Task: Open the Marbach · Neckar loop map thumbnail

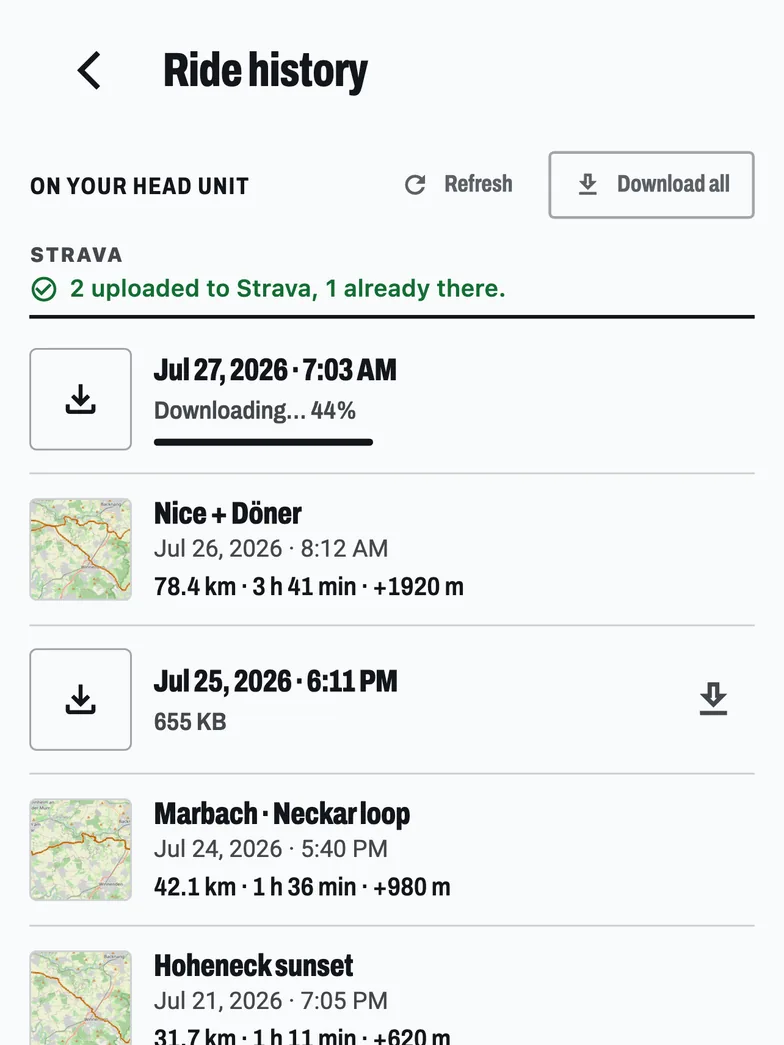Action: click(81, 850)
